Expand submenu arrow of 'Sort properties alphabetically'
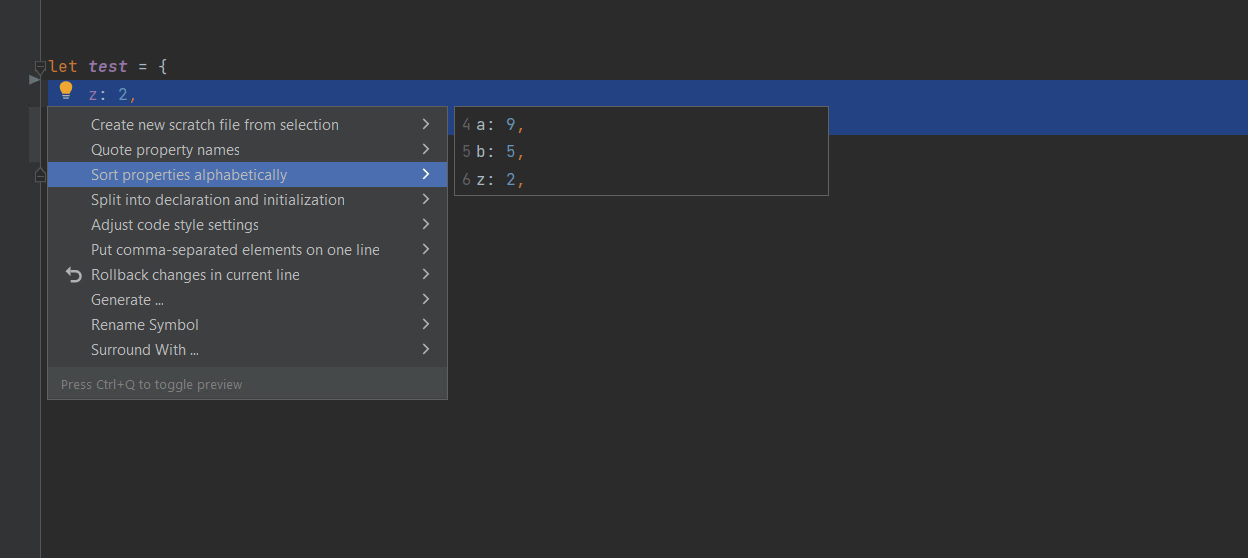The width and height of the screenshot is (1248, 558). 426,174
